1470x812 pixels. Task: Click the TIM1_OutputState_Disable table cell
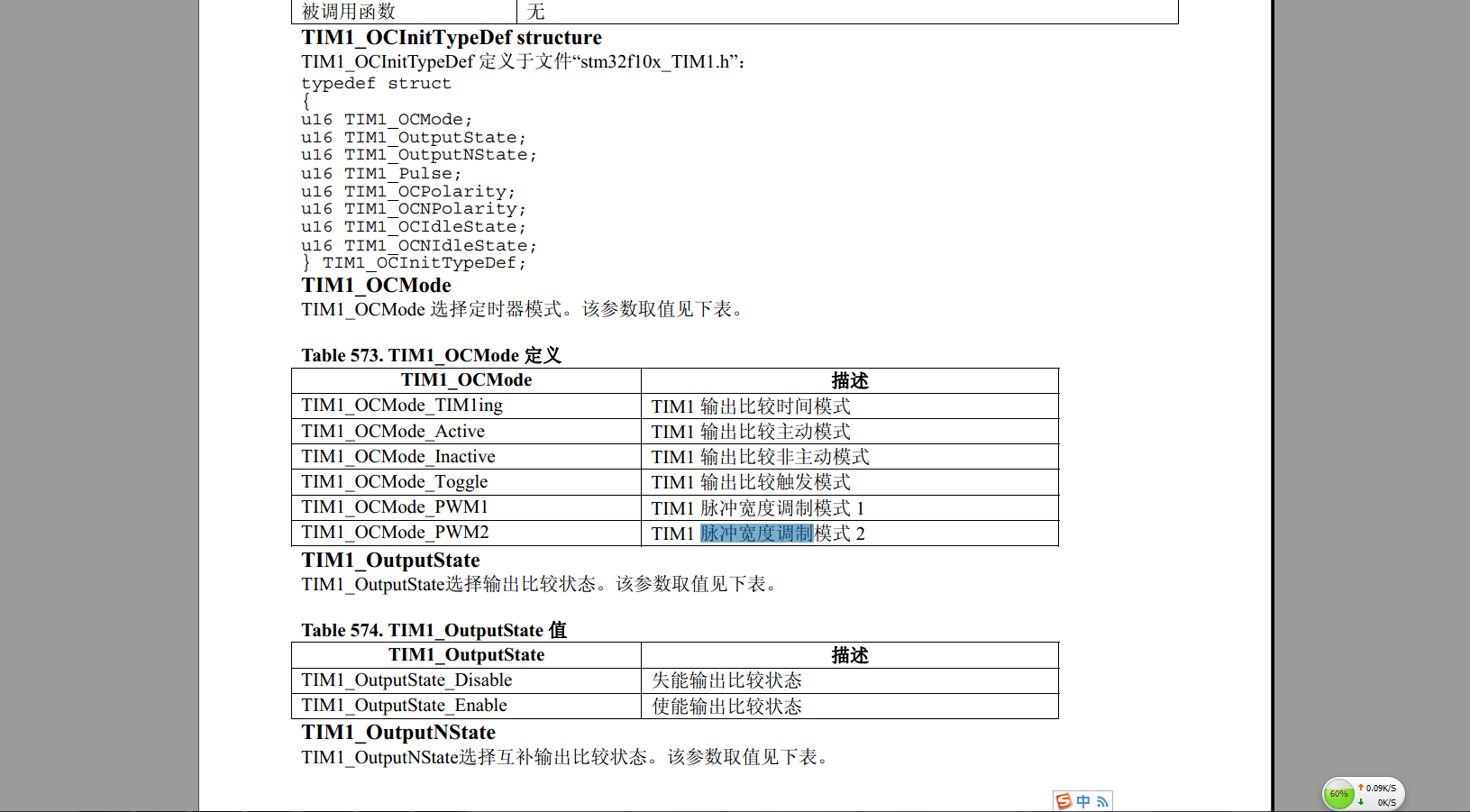[406, 680]
